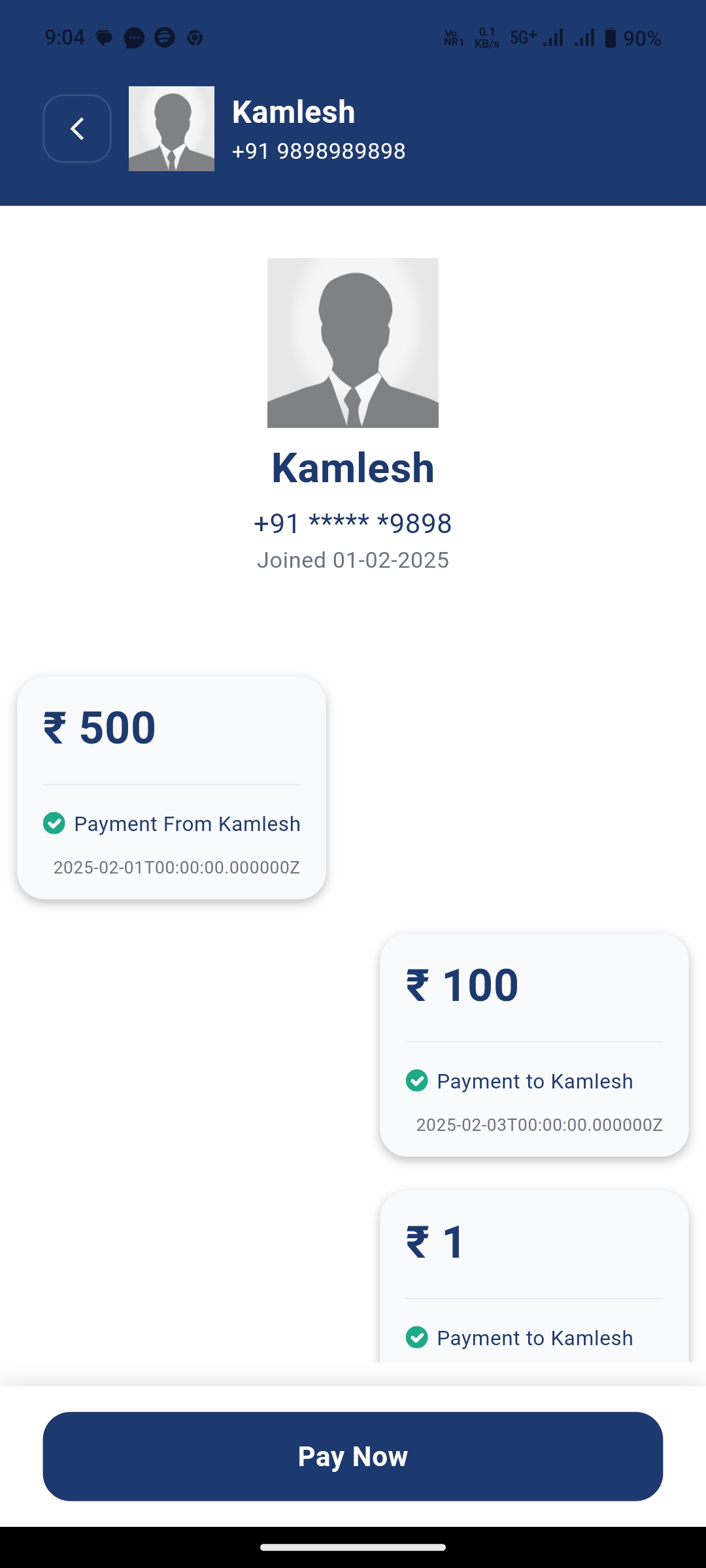This screenshot has height=1568, width=706.
Task: Tap the header phone number +91 9898989898
Action: (x=318, y=151)
